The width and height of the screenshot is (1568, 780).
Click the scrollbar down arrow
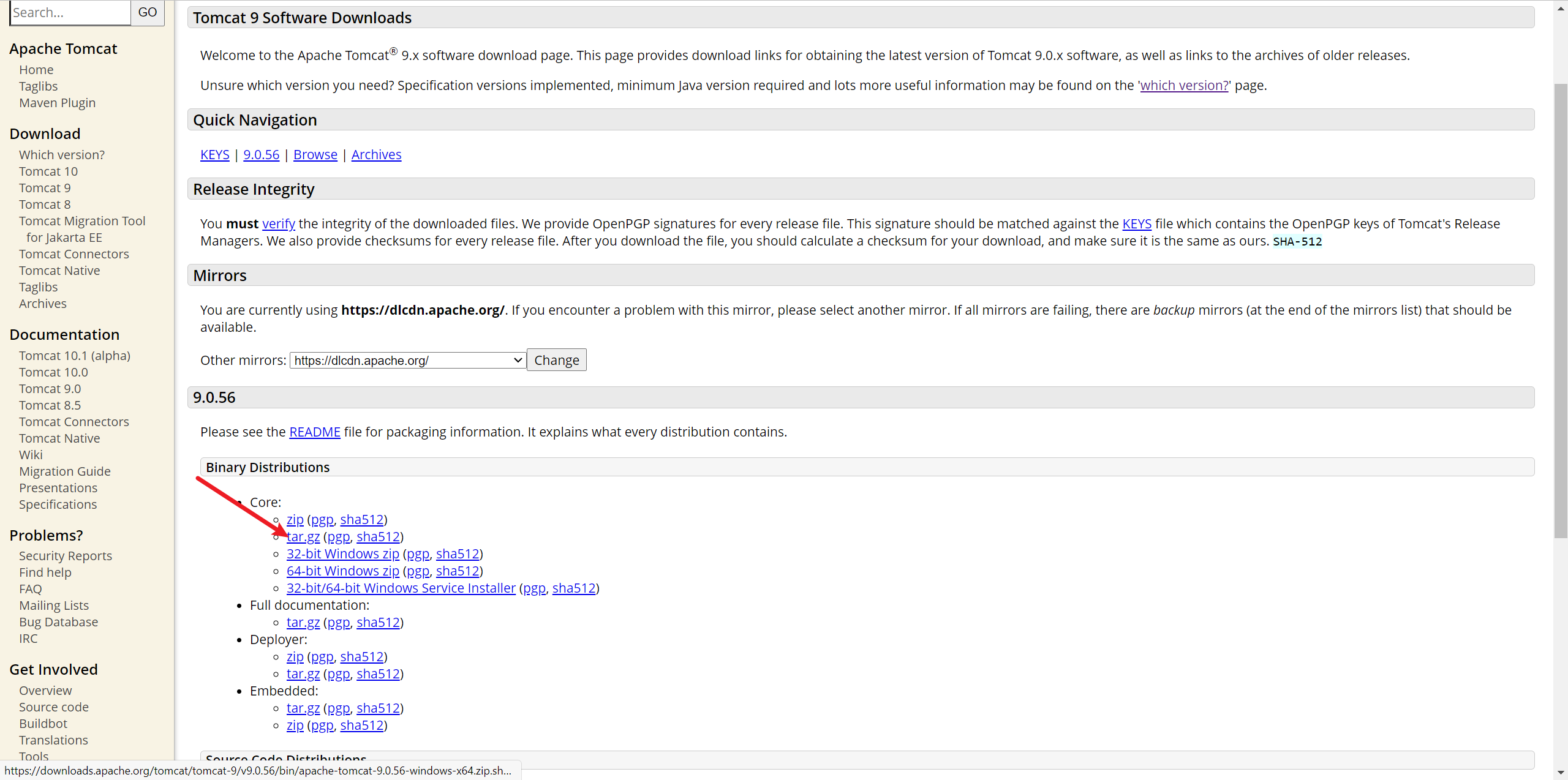[1561, 773]
